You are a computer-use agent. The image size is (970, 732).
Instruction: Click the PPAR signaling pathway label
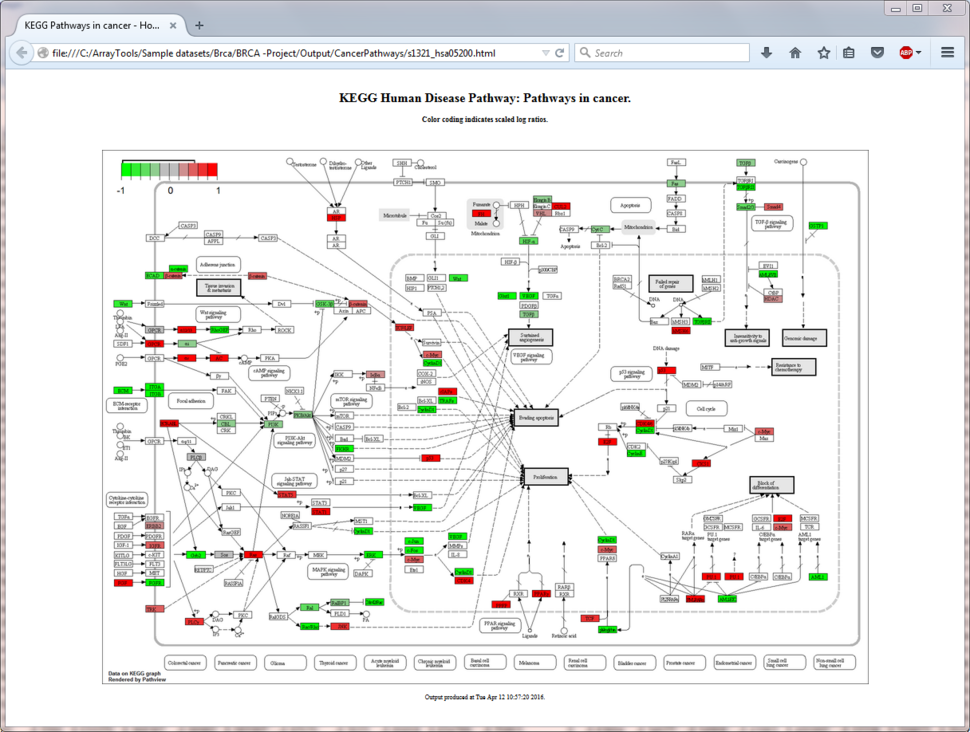coord(500,626)
